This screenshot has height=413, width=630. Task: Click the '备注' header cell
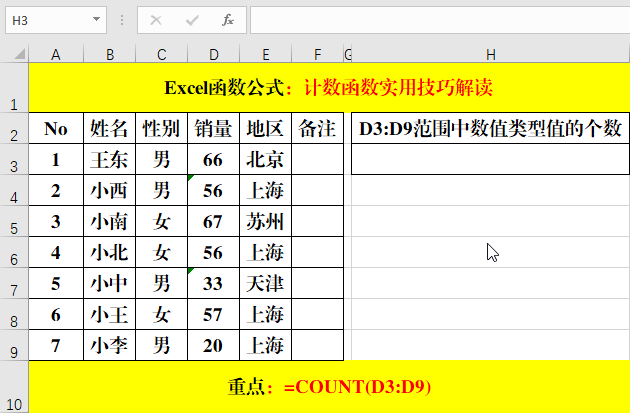pyautogui.click(x=317, y=128)
